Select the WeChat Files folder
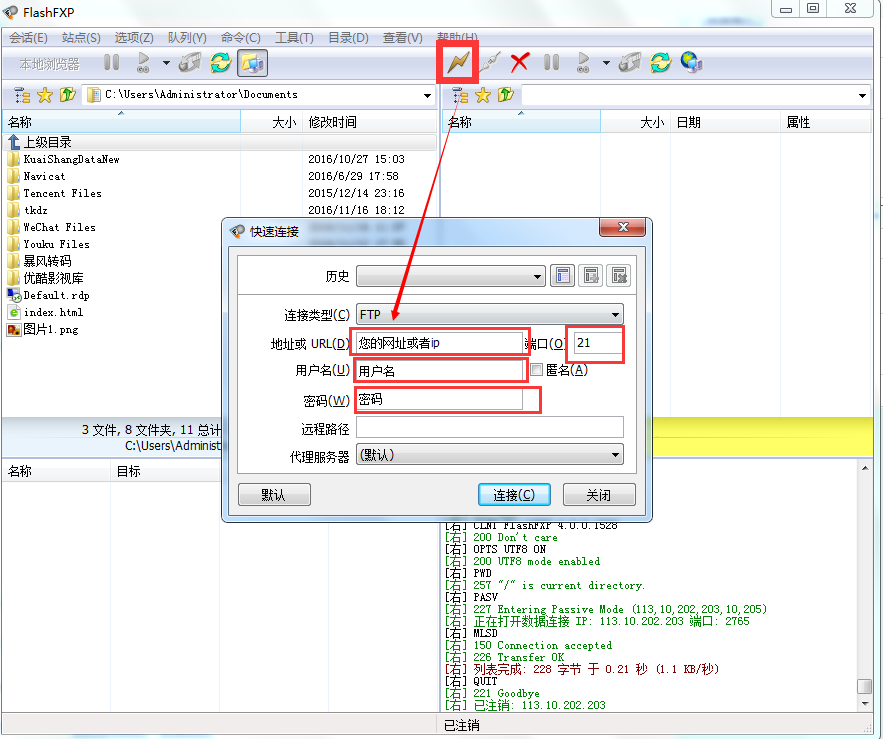 pos(59,227)
